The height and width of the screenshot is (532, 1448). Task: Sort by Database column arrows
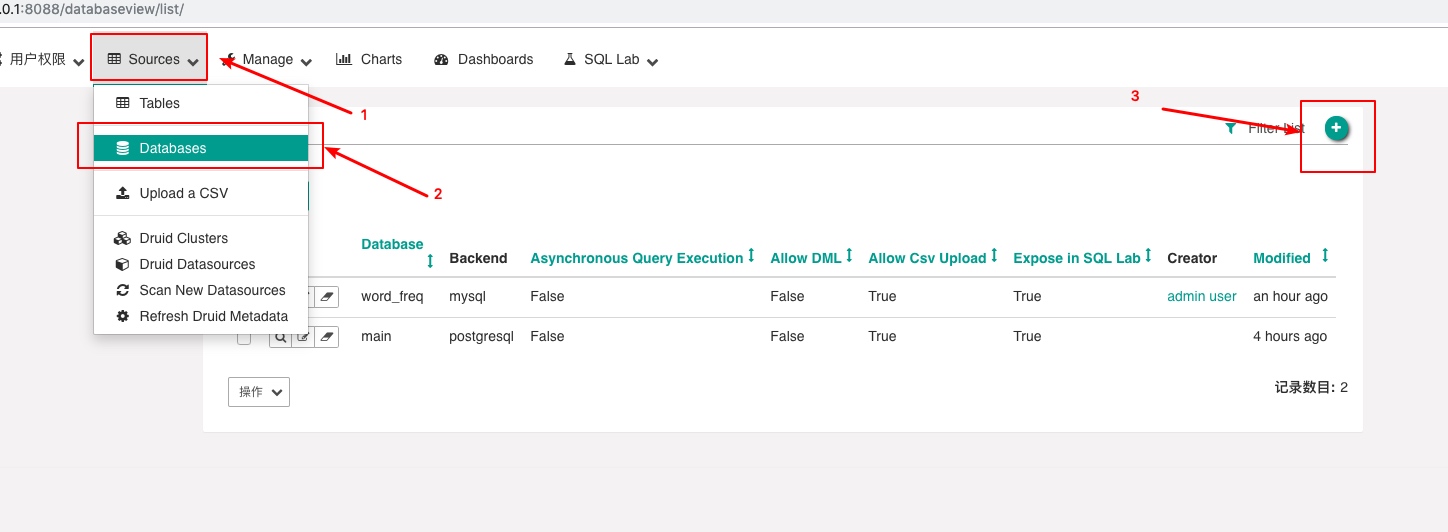pos(430,260)
